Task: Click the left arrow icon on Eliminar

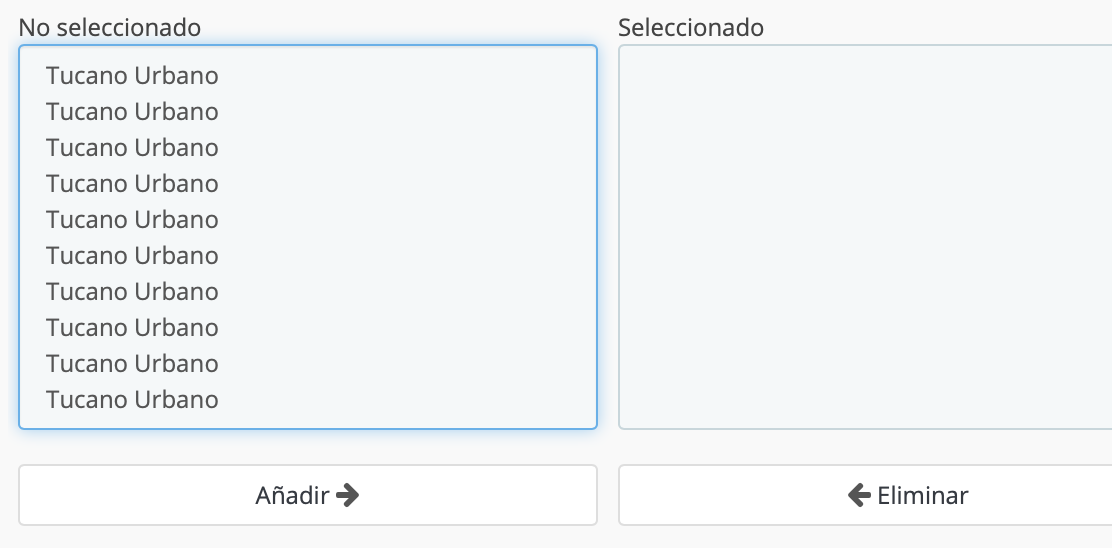Action: [x=859, y=495]
